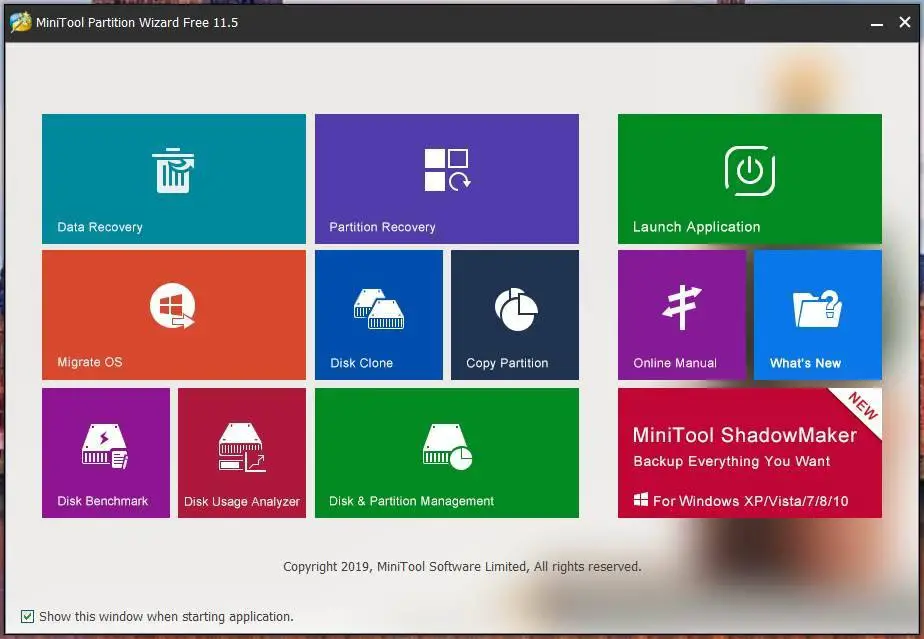This screenshot has height=639, width=924.
Task: Click the Migrate OS Windows logo icon
Action: 173,306
